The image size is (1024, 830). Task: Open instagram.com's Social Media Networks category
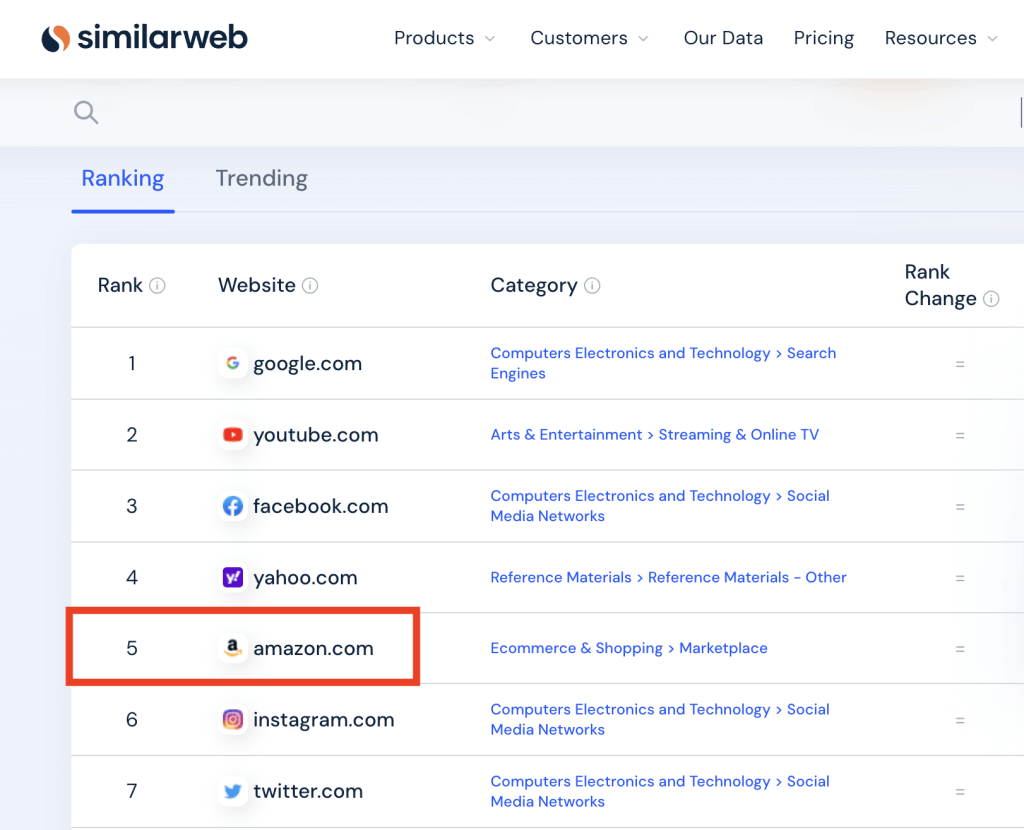coord(660,719)
